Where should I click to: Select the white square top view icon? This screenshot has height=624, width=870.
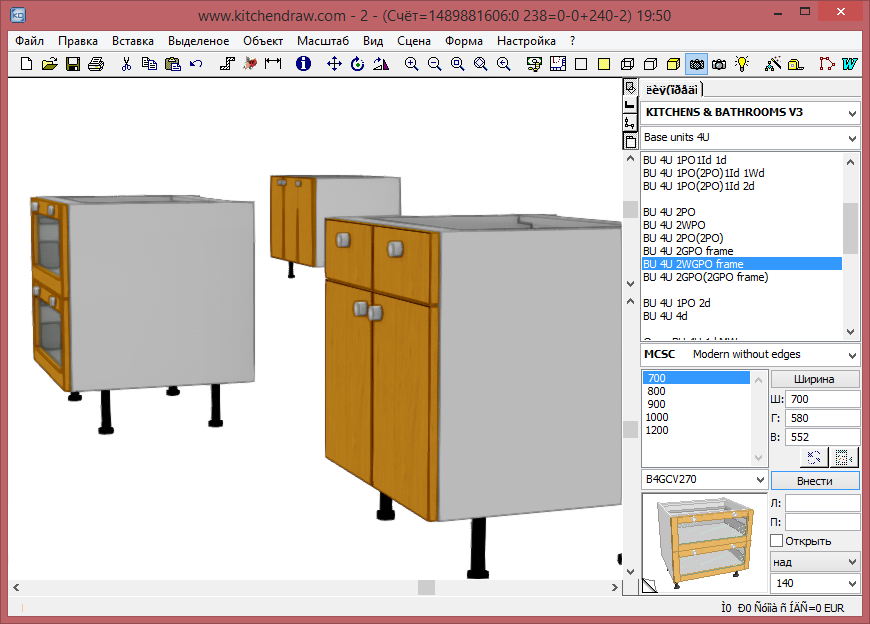(x=581, y=64)
